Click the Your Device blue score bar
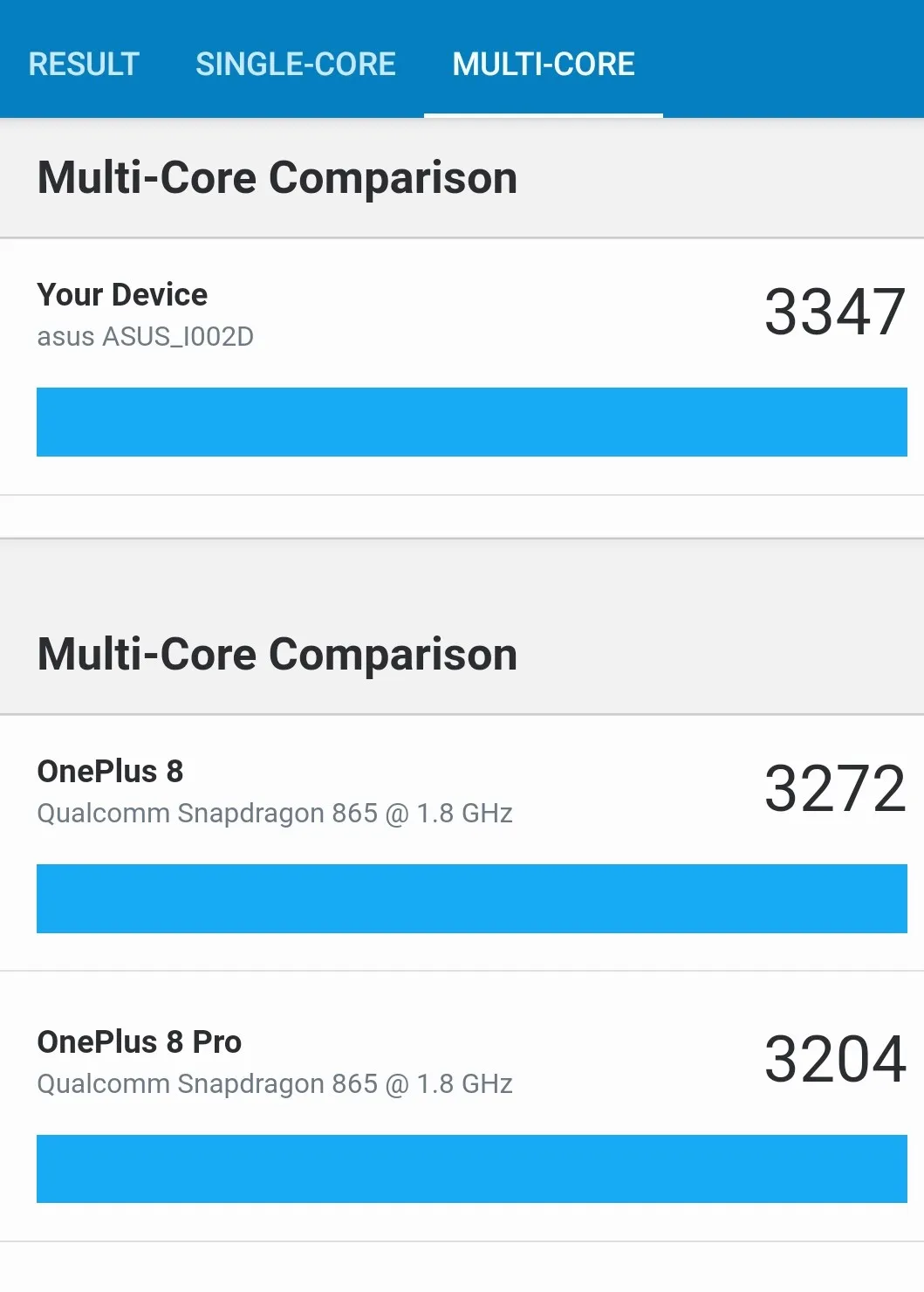Image resolution: width=924 pixels, height=1292 pixels. click(x=472, y=422)
